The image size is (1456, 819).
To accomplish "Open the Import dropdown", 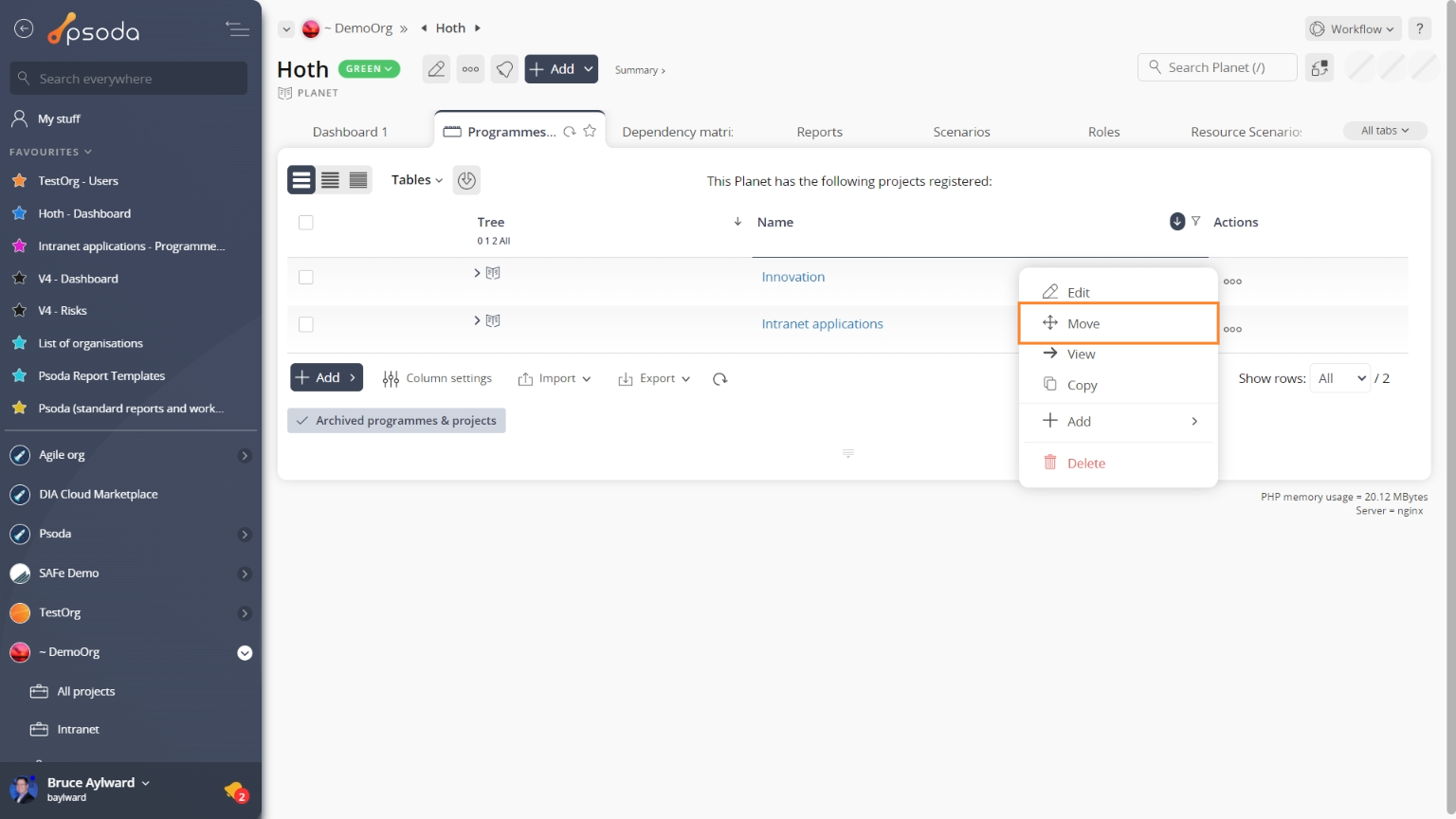I will (555, 378).
